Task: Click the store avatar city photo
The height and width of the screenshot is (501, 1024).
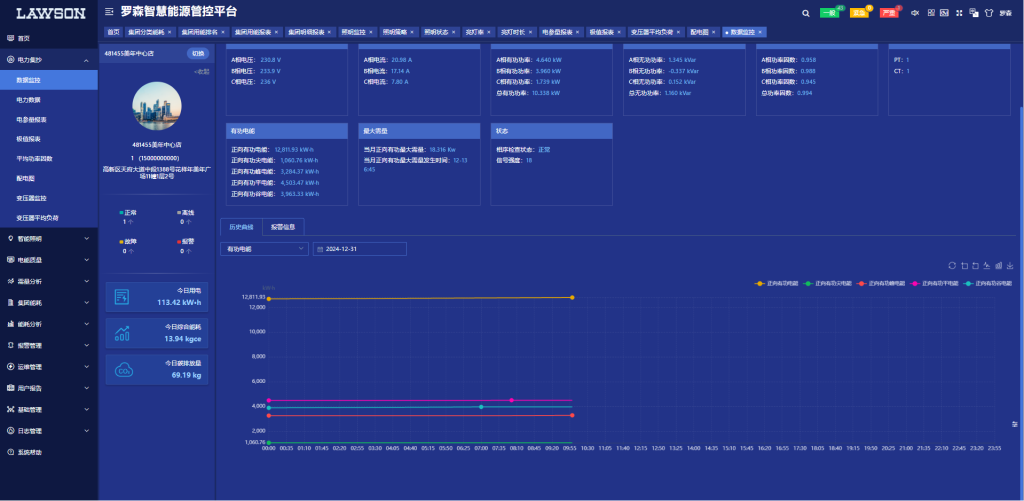Action: (157, 106)
